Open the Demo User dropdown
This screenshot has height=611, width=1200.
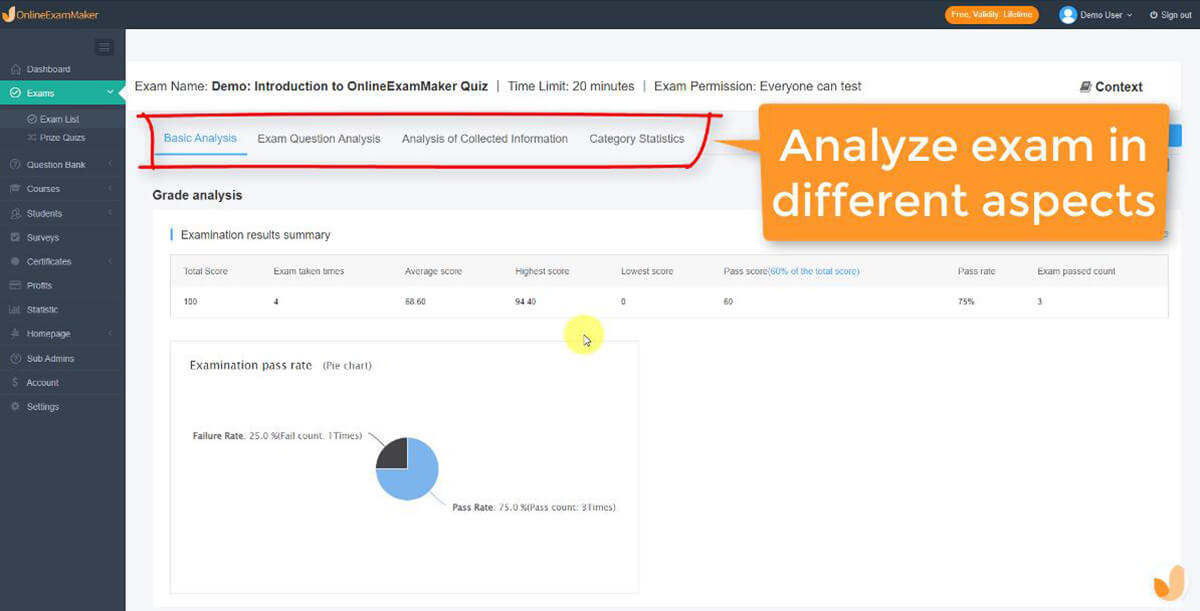pyautogui.click(x=1096, y=15)
